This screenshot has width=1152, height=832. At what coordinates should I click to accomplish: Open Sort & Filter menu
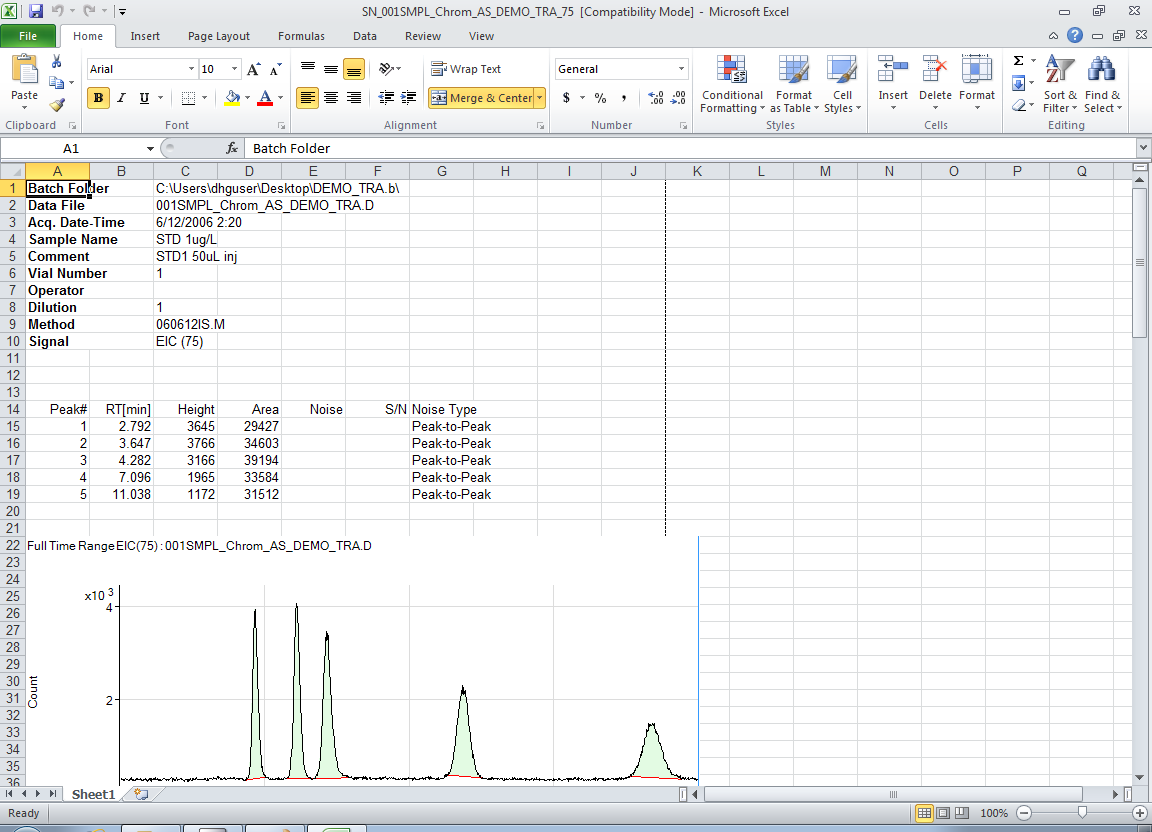point(1059,85)
